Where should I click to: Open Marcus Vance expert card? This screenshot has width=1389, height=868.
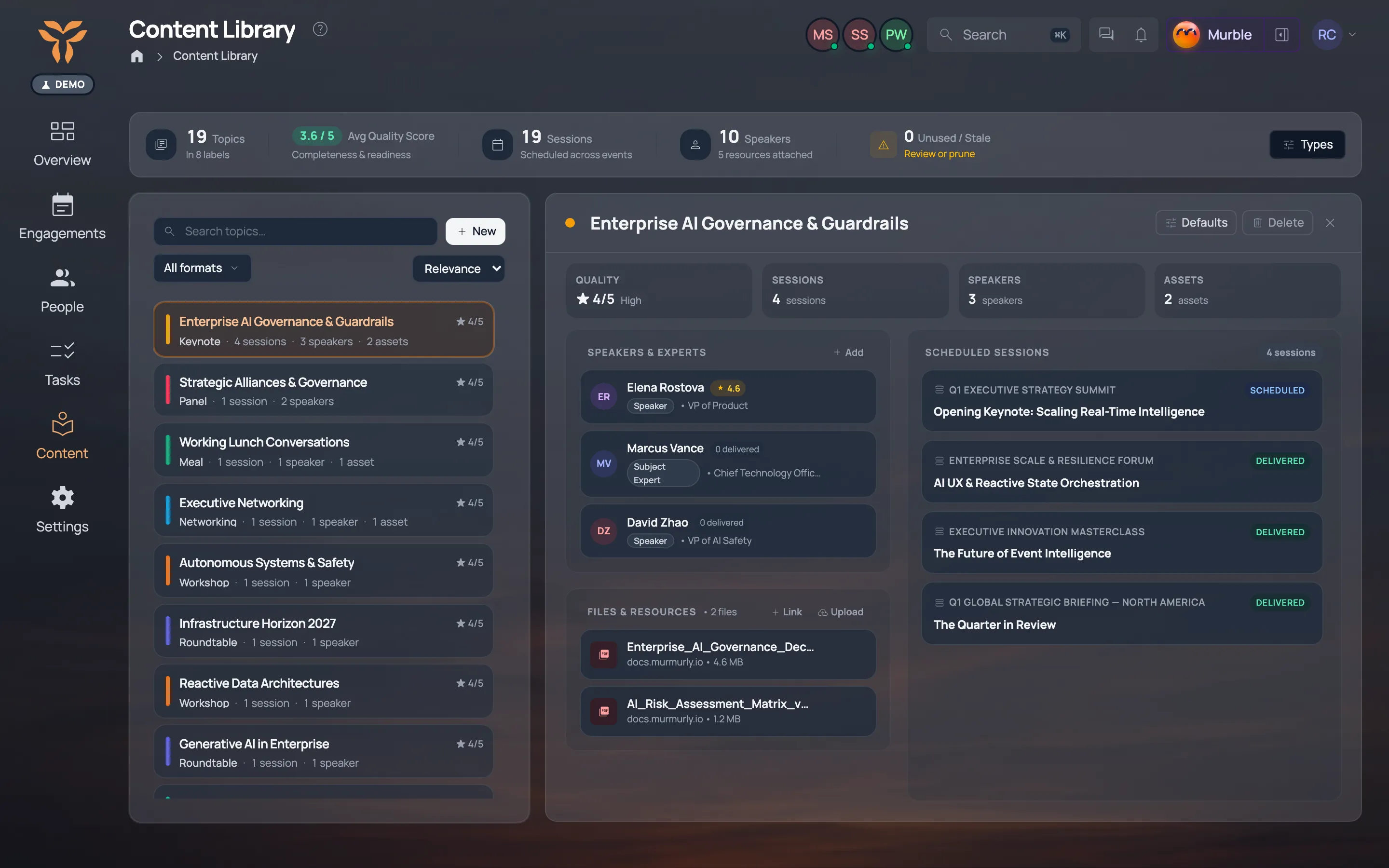tap(728, 464)
